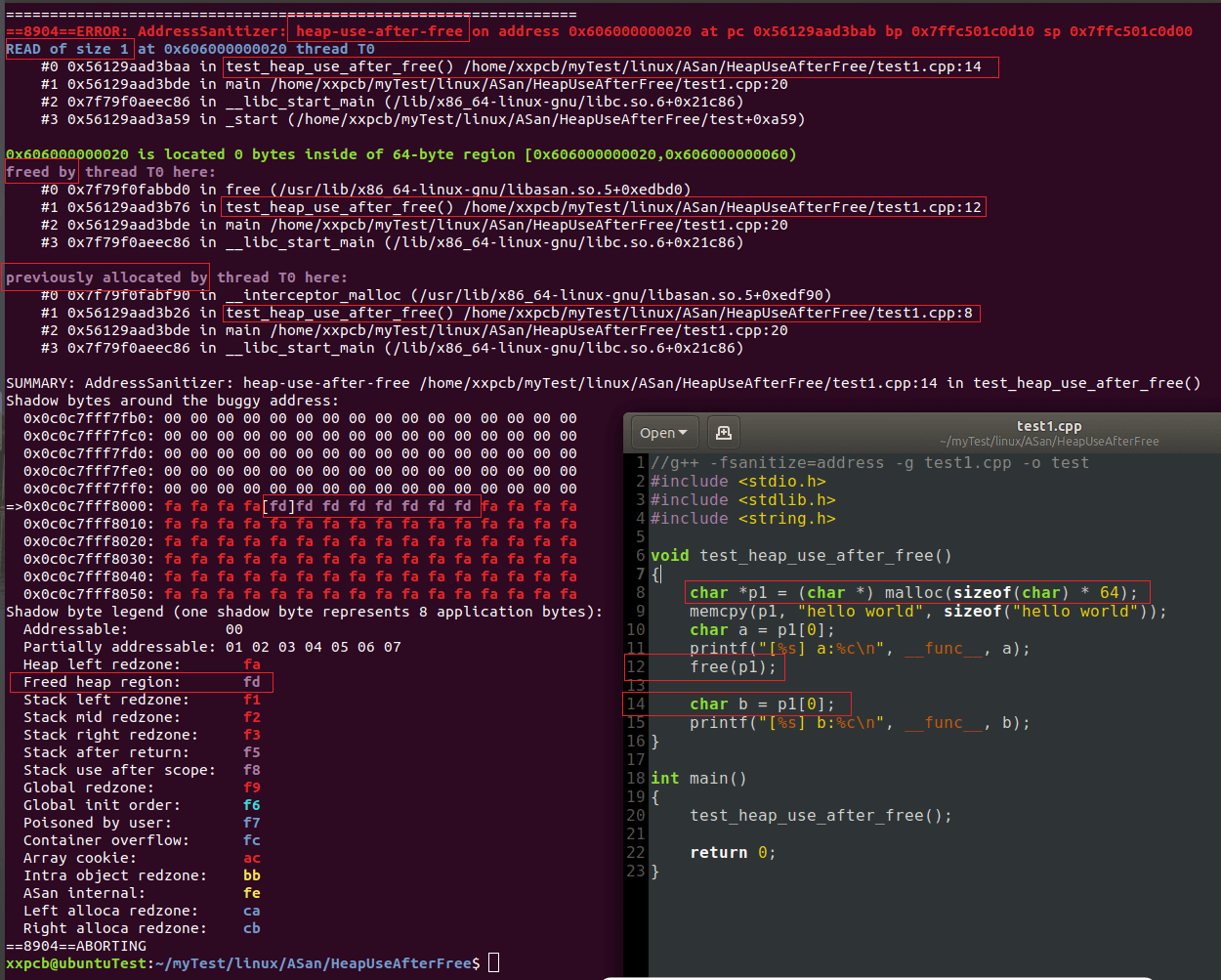The height and width of the screenshot is (980, 1221).
Task: Place cursor on '#include <string.h>' line
Action: coord(743,519)
